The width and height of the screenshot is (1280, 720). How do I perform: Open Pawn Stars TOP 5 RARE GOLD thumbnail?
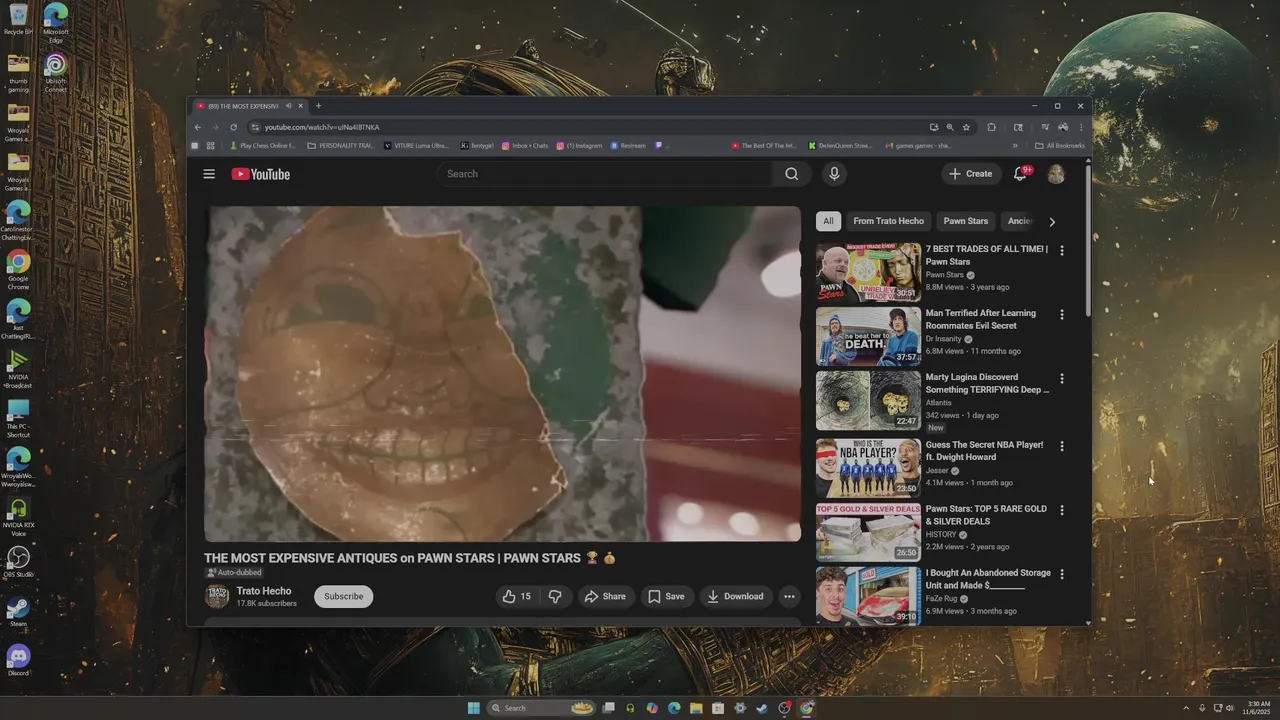[868, 532]
